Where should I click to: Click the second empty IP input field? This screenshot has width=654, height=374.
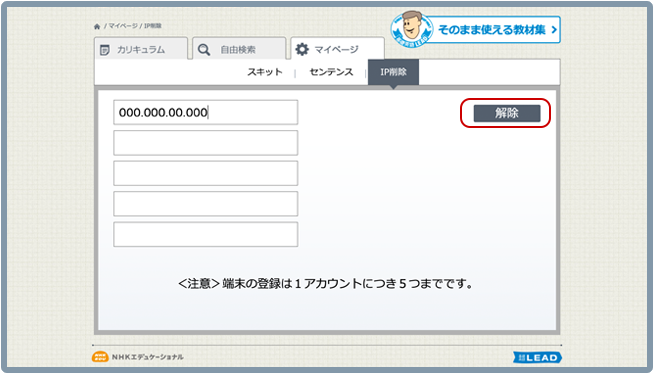206,143
